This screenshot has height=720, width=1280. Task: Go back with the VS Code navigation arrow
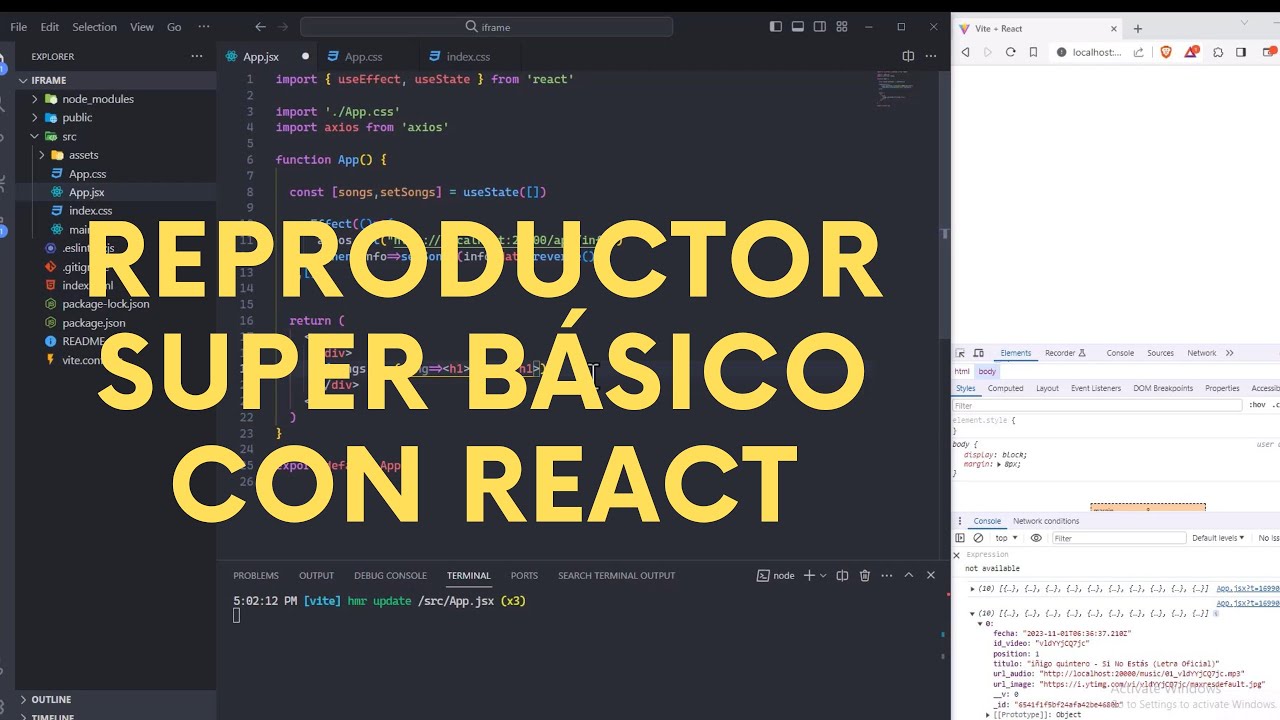tap(261, 27)
